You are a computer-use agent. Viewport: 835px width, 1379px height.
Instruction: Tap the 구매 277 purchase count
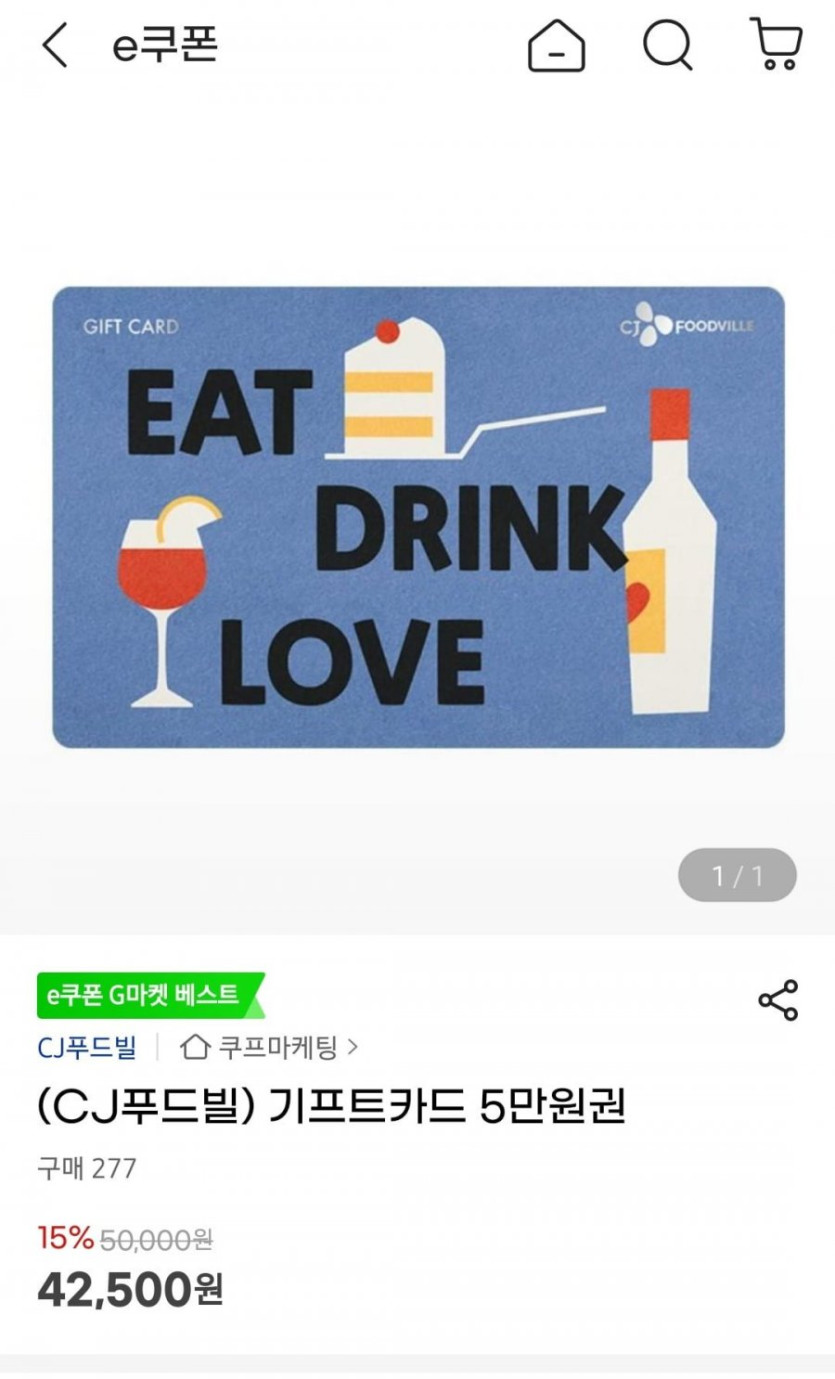click(x=87, y=1168)
